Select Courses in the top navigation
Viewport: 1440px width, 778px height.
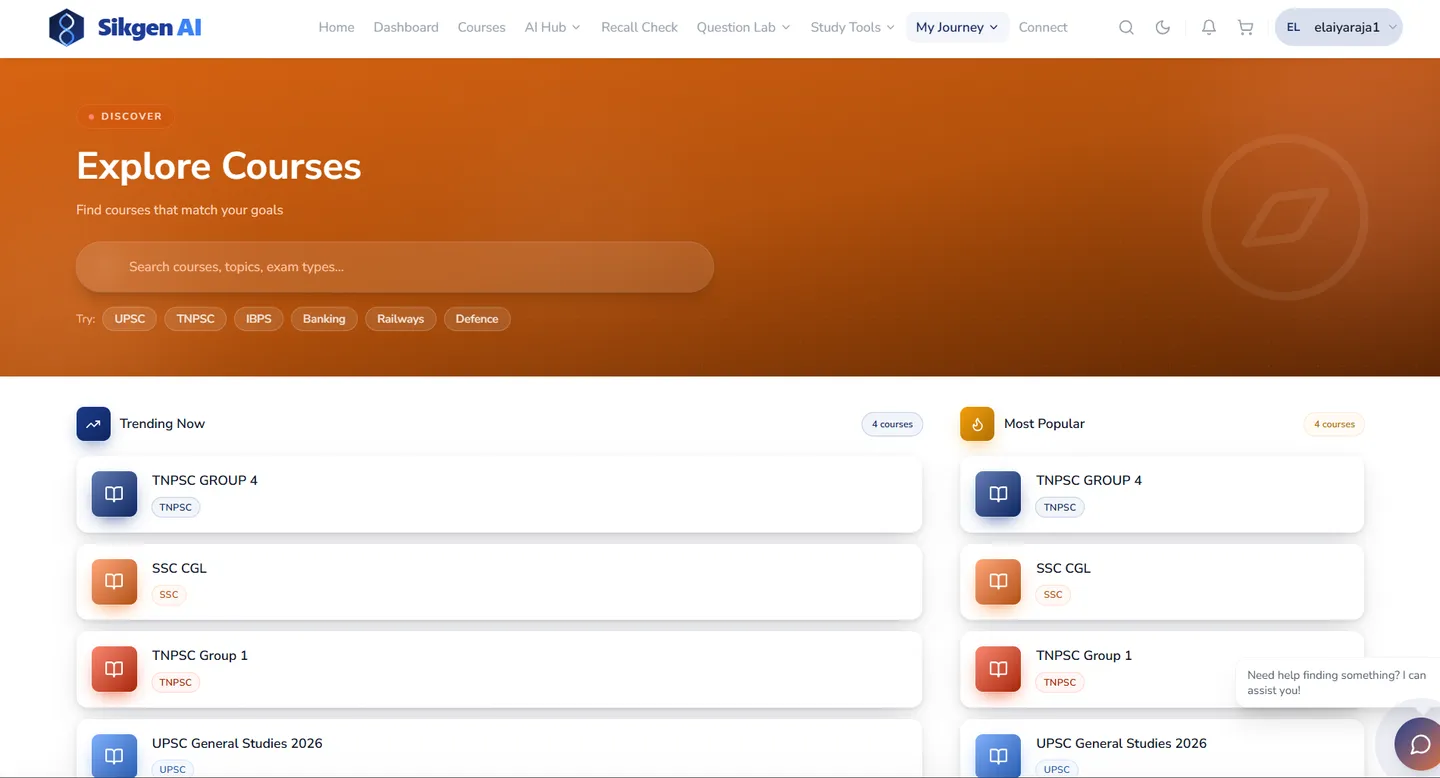pyautogui.click(x=481, y=28)
